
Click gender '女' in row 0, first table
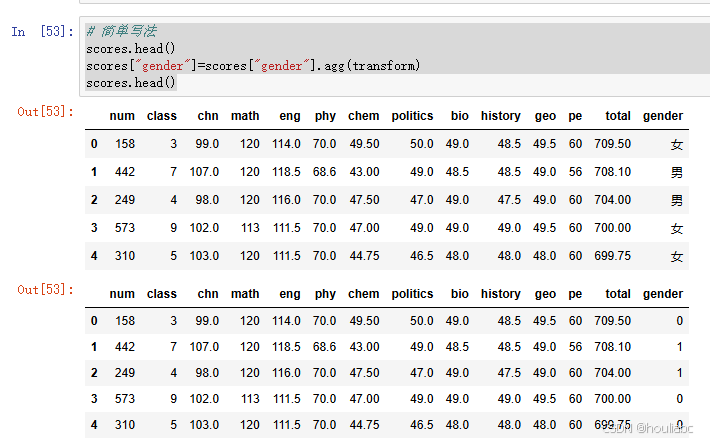click(676, 144)
